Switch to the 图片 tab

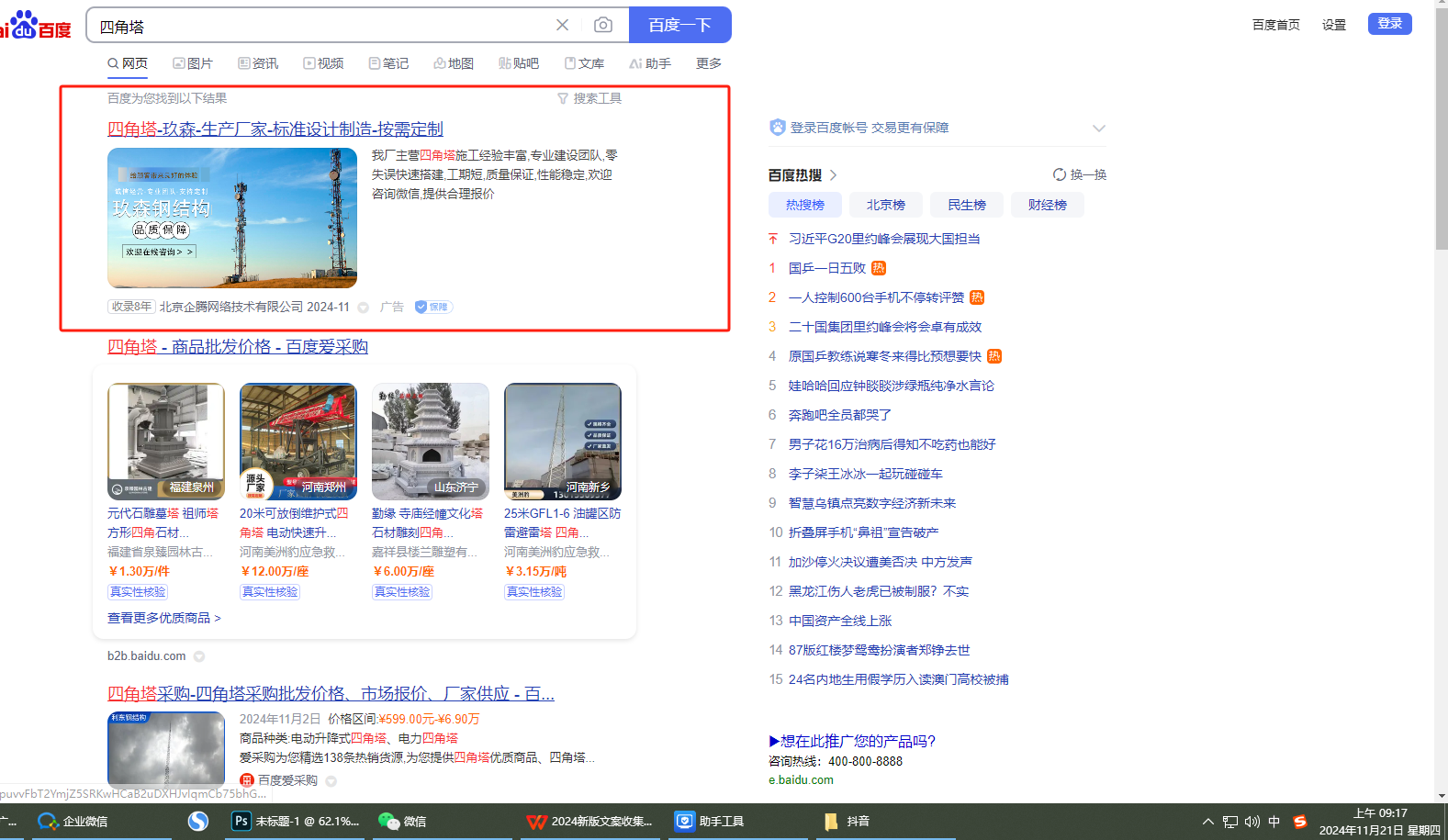(x=193, y=63)
